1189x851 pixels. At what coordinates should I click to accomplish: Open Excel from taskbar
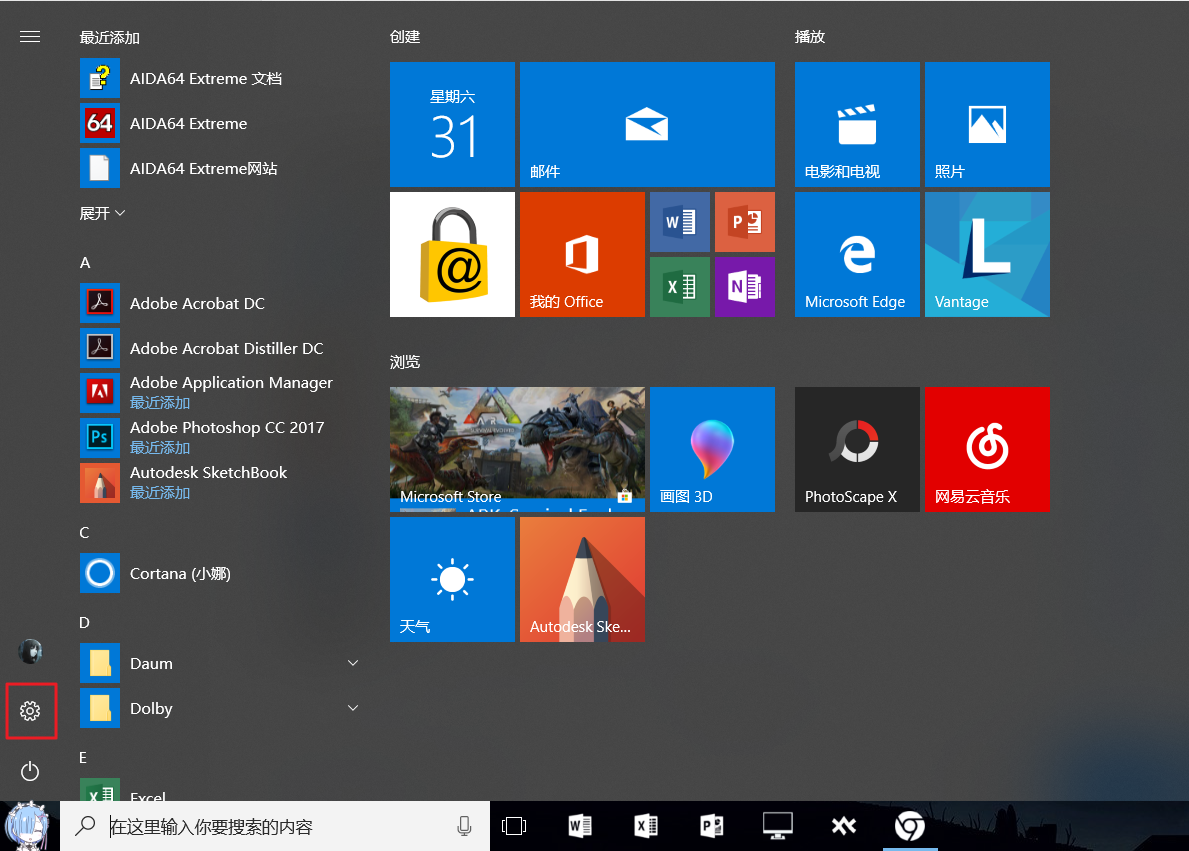coord(646,826)
